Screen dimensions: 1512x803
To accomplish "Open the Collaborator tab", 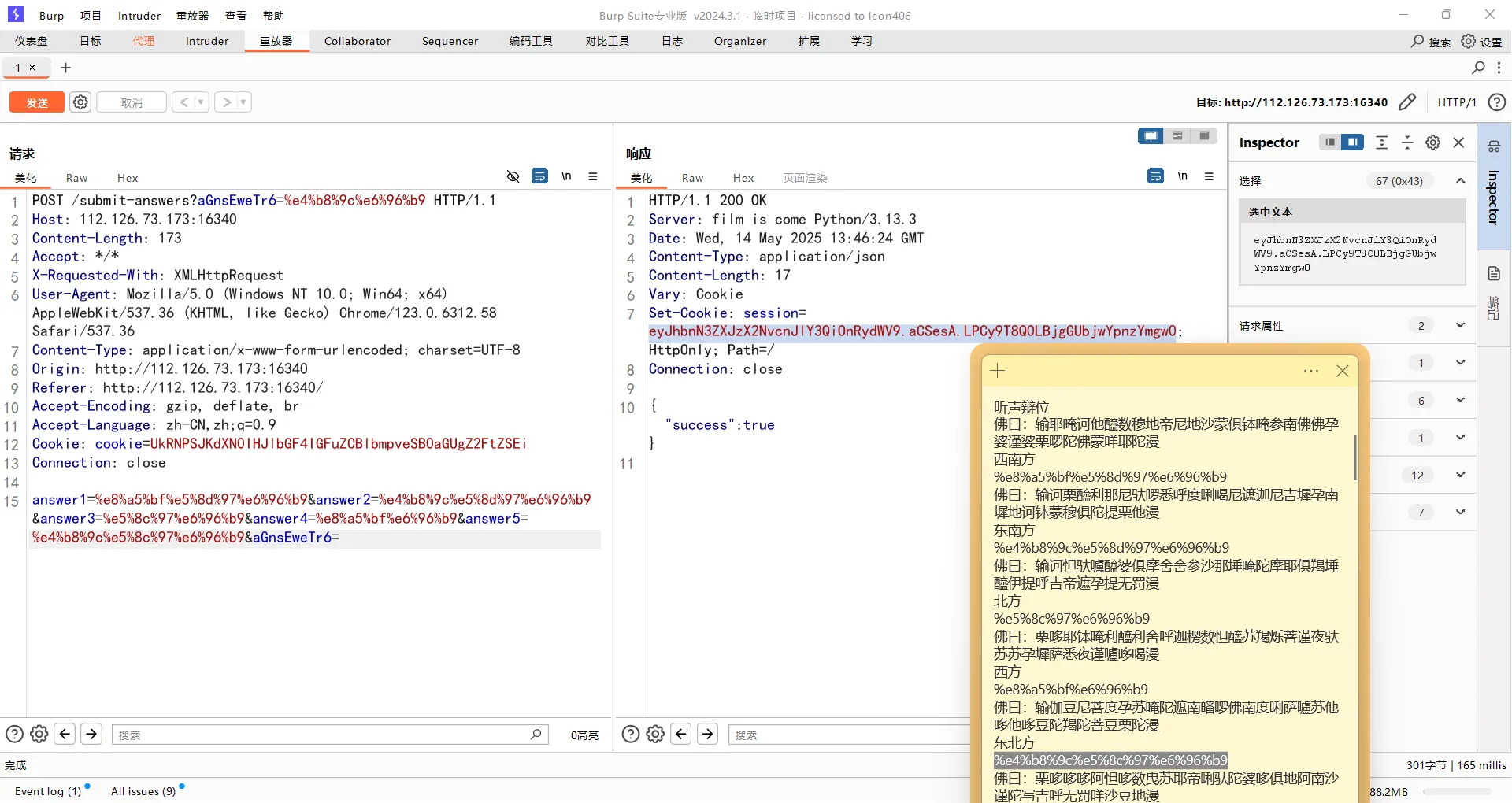I will click(358, 41).
